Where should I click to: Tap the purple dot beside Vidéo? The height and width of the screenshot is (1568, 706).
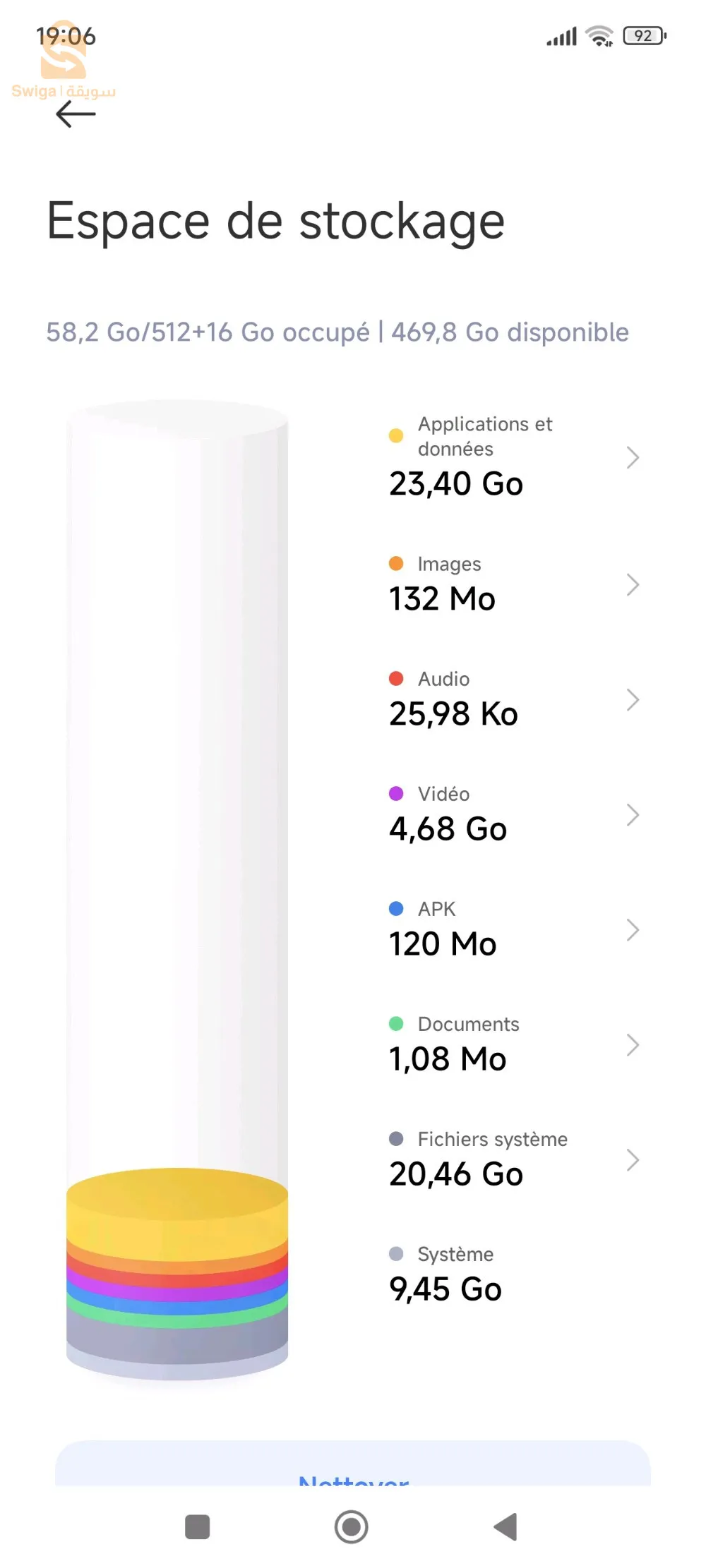tap(396, 794)
